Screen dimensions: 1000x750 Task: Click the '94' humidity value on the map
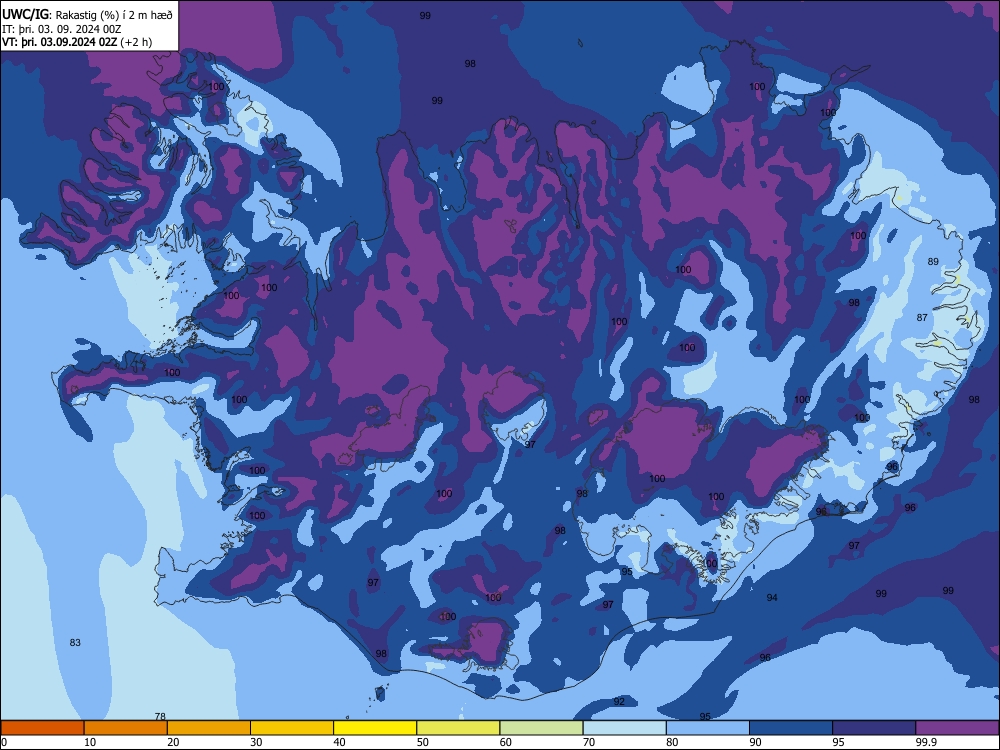click(x=772, y=598)
